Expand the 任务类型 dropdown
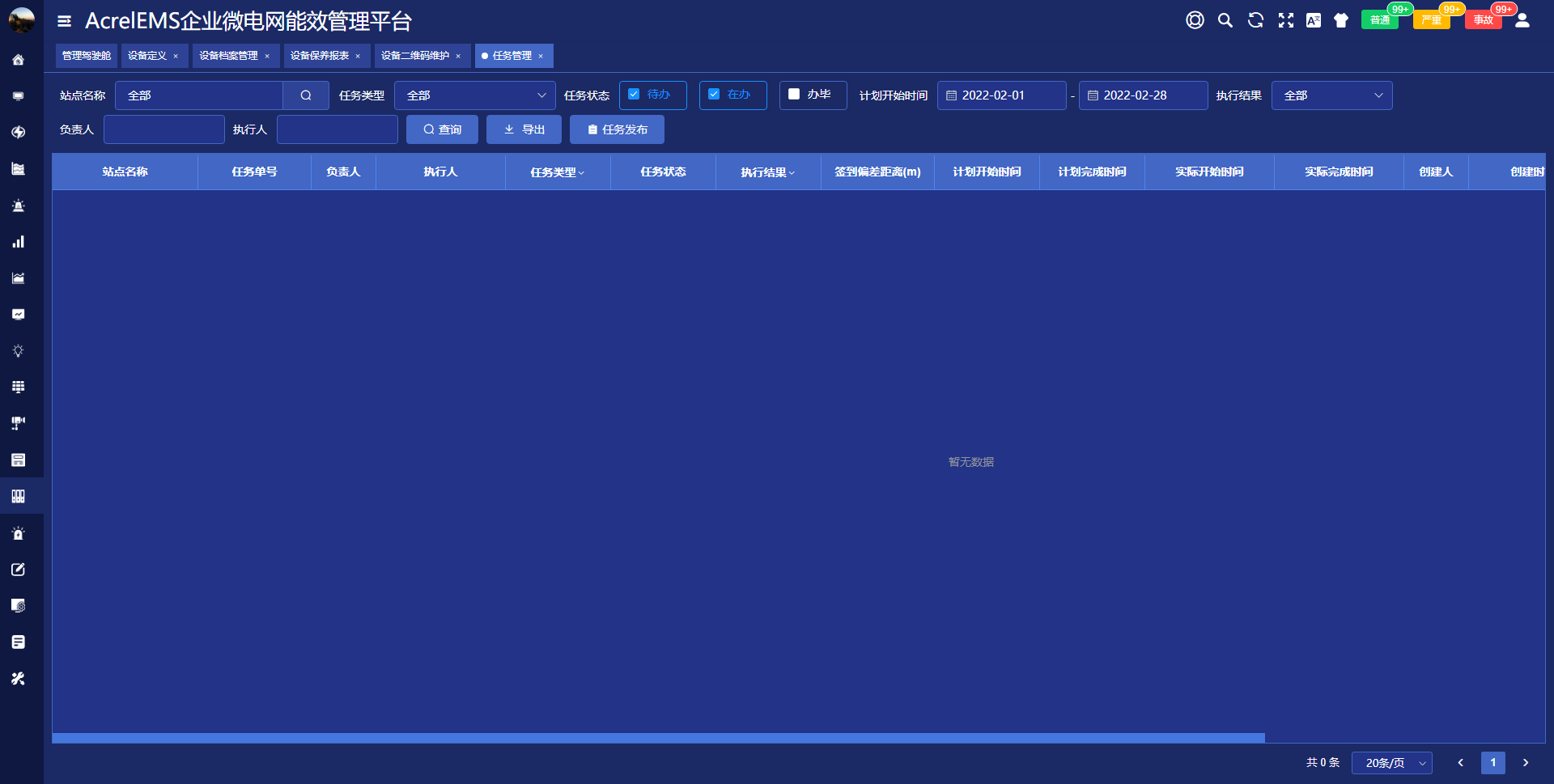Screen dimensions: 1554x784 [x=474, y=95]
